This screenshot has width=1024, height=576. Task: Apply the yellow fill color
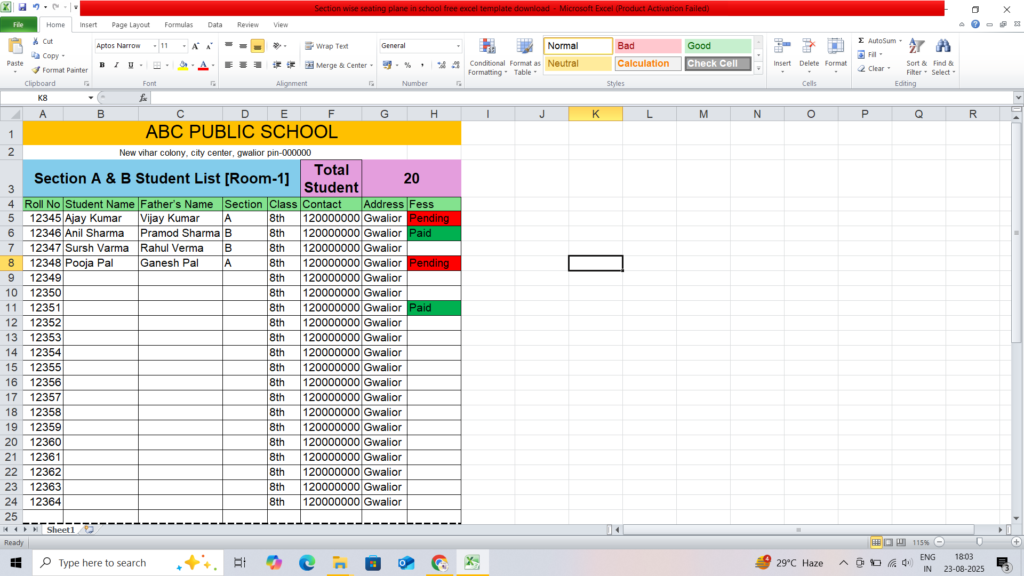[180, 65]
